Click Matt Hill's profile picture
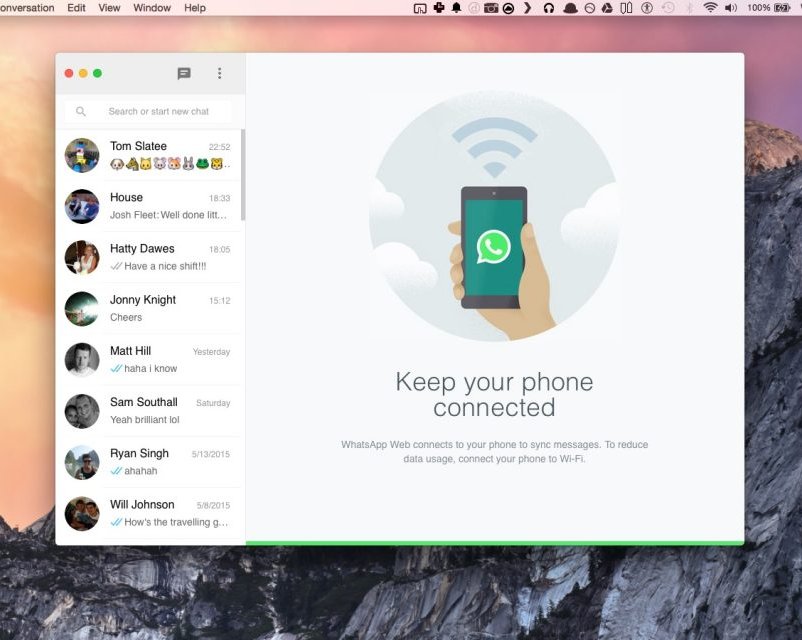Viewport: 802px width, 640px height. [82, 360]
